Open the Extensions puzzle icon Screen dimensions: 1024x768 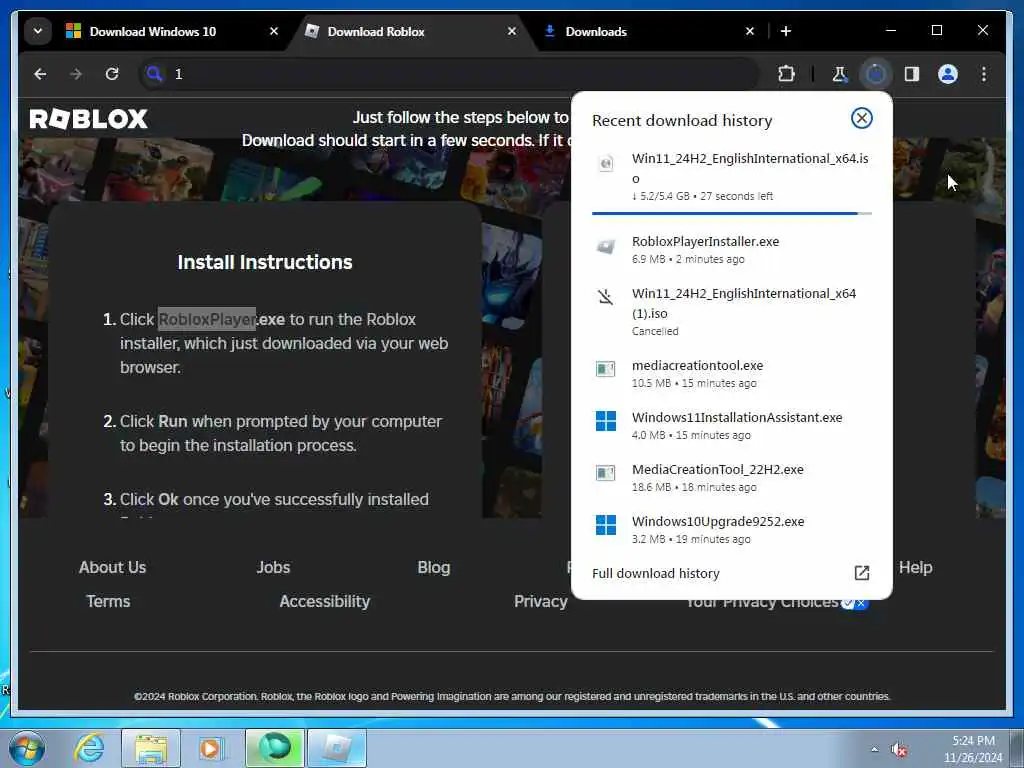pos(786,74)
